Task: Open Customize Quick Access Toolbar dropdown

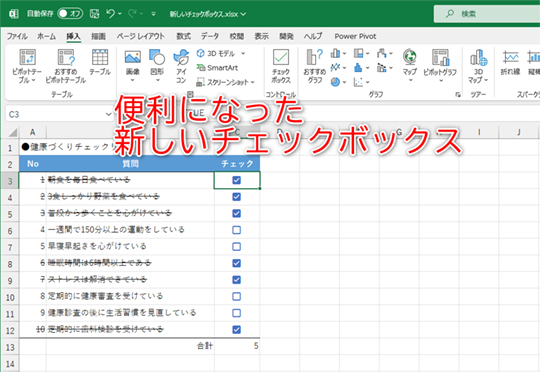Action: tap(154, 14)
